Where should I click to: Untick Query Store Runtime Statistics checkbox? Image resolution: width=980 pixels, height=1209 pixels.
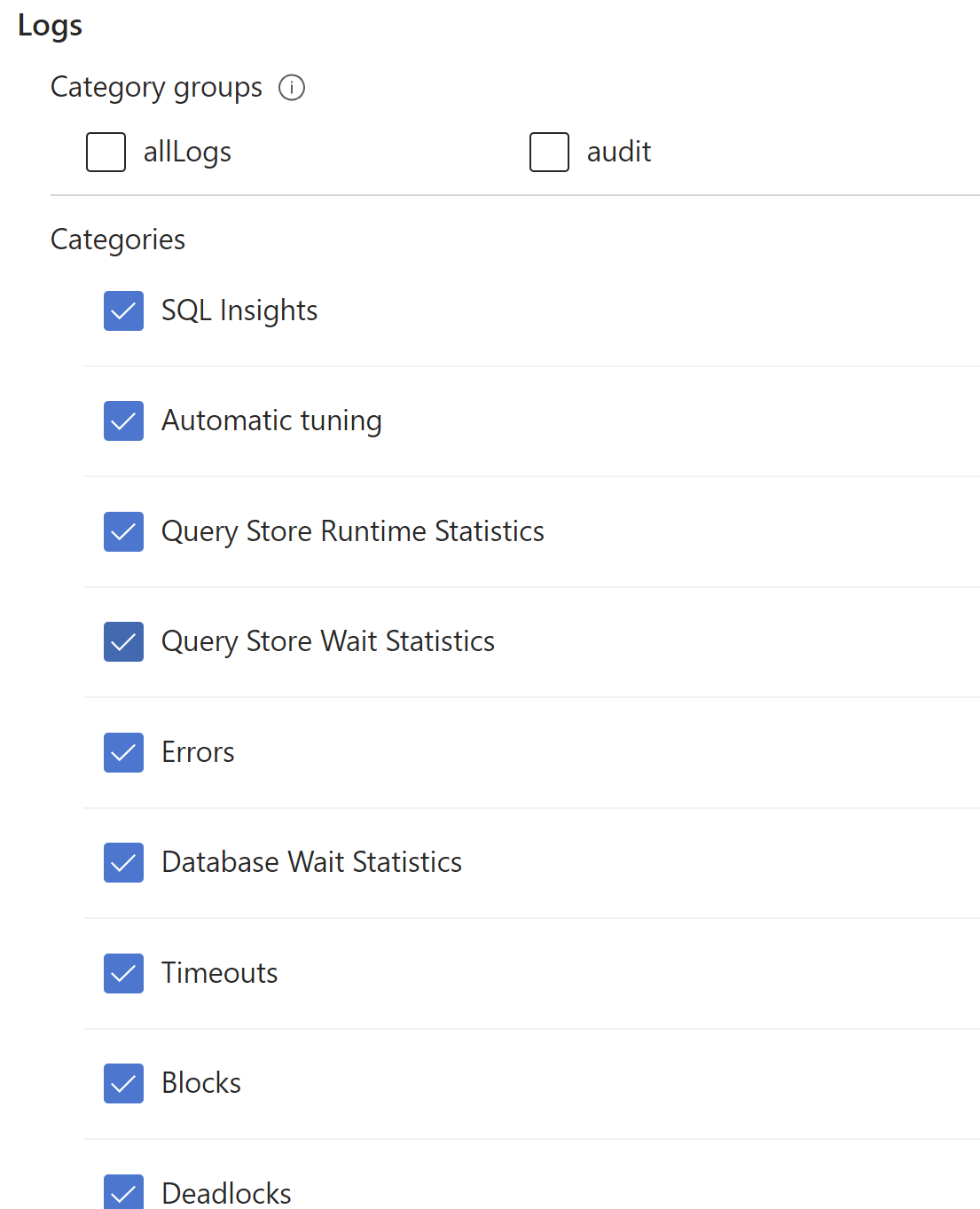[x=123, y=531]
